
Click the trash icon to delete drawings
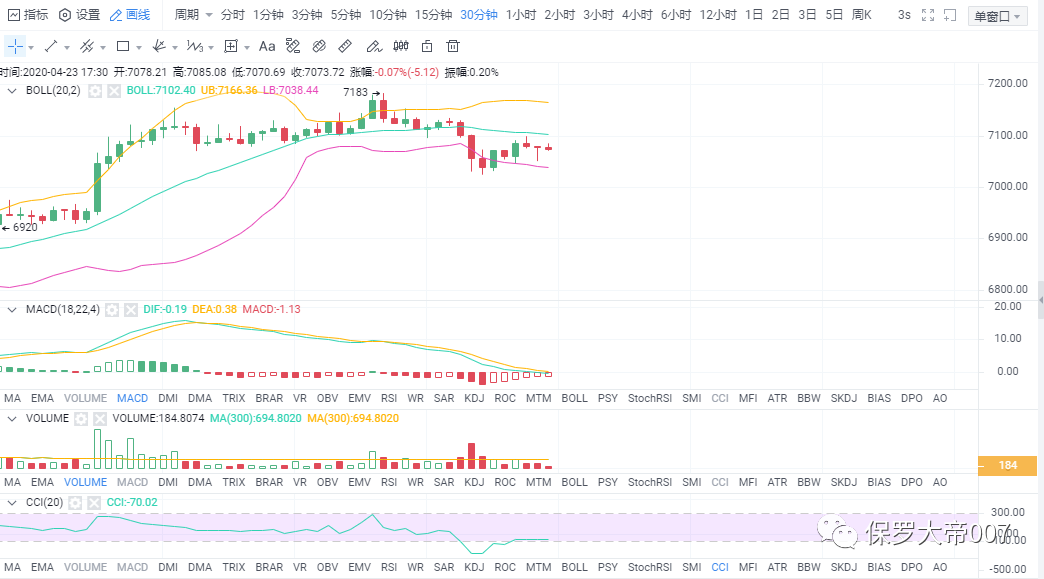[x=453, y=46]
